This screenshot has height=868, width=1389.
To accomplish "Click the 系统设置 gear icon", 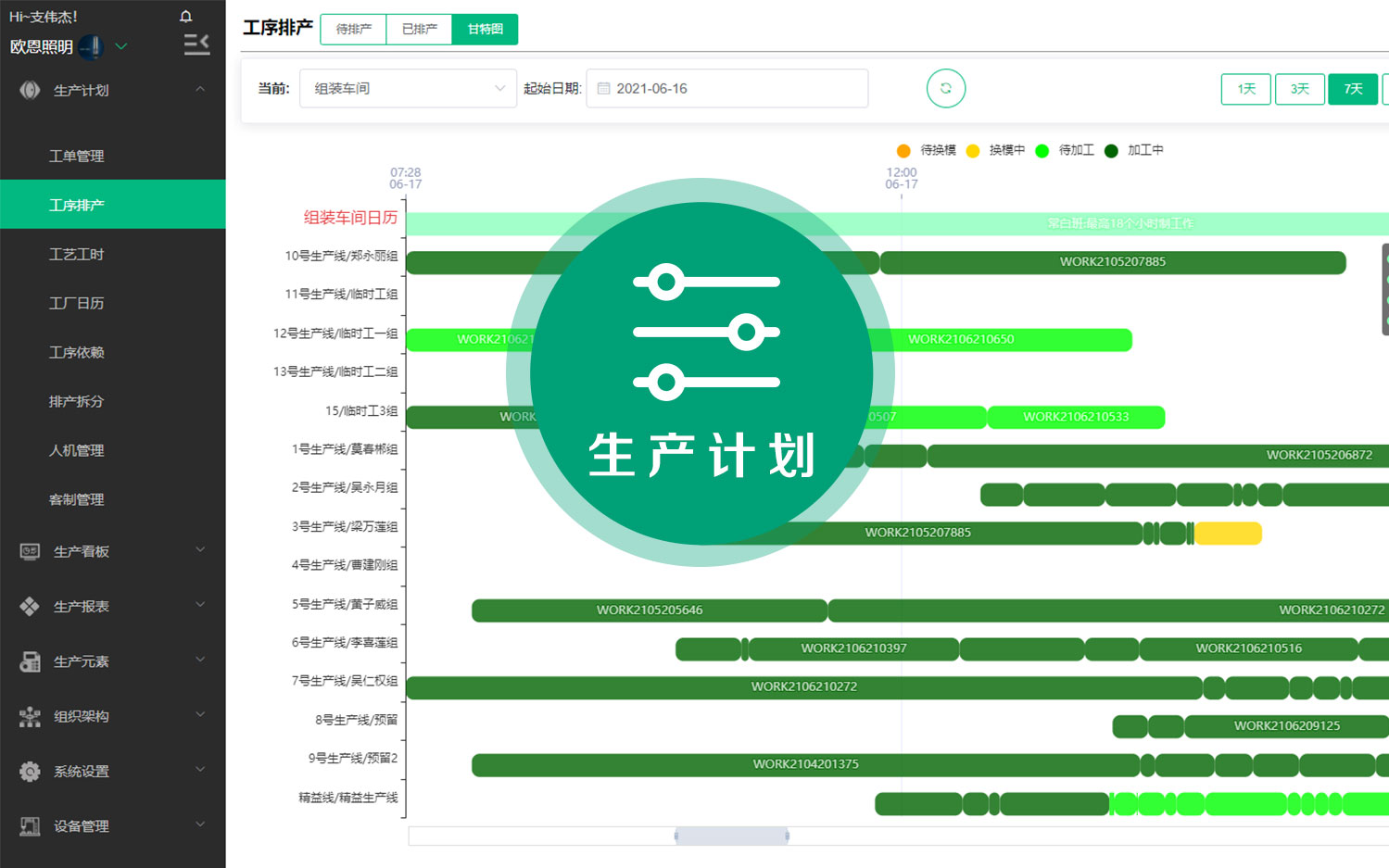I will pyautogui.click(x=29, y=771).
